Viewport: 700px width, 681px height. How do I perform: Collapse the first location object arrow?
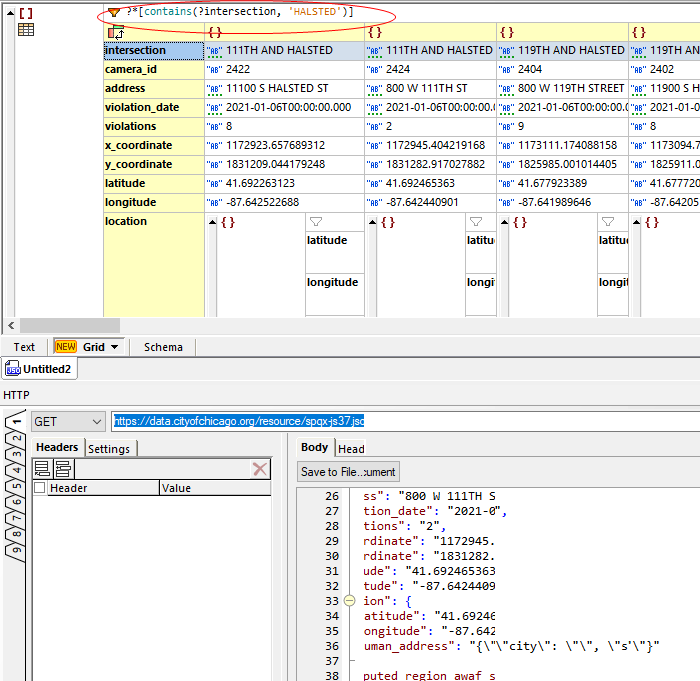coord(211,222)
